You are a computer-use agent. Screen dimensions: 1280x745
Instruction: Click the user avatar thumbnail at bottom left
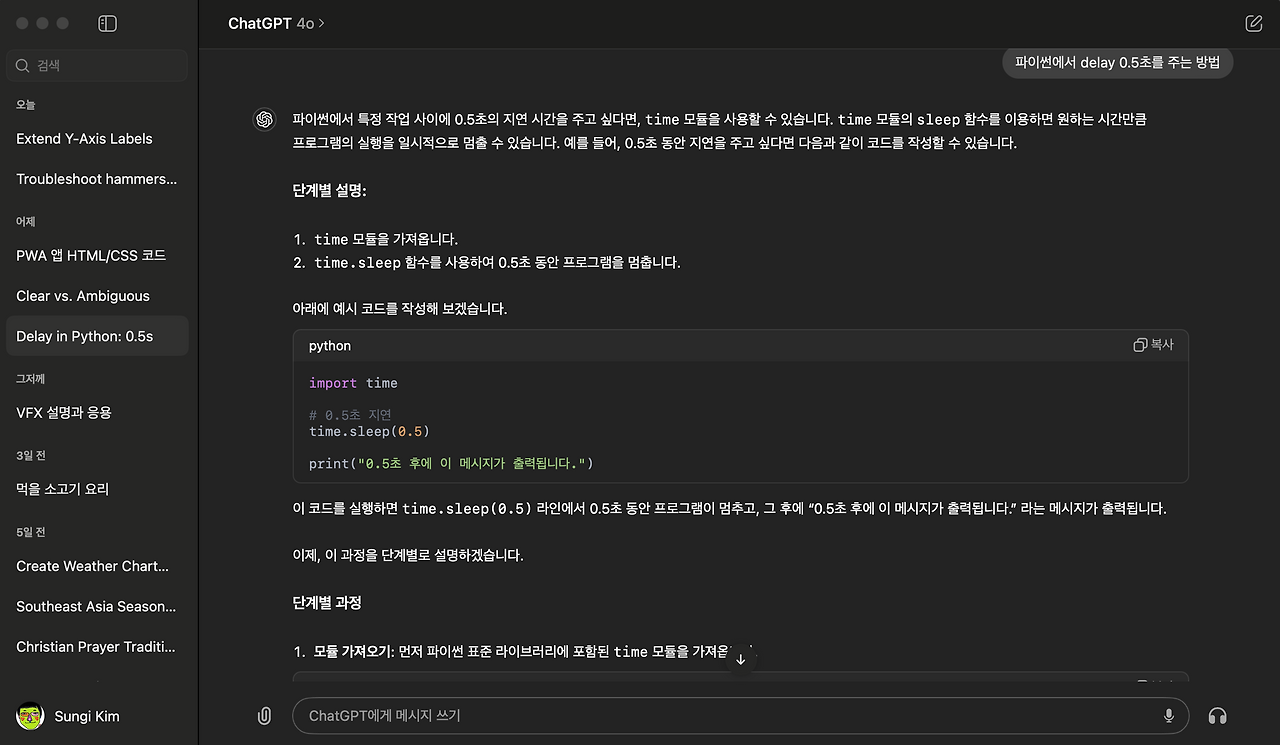coord(29,716)
